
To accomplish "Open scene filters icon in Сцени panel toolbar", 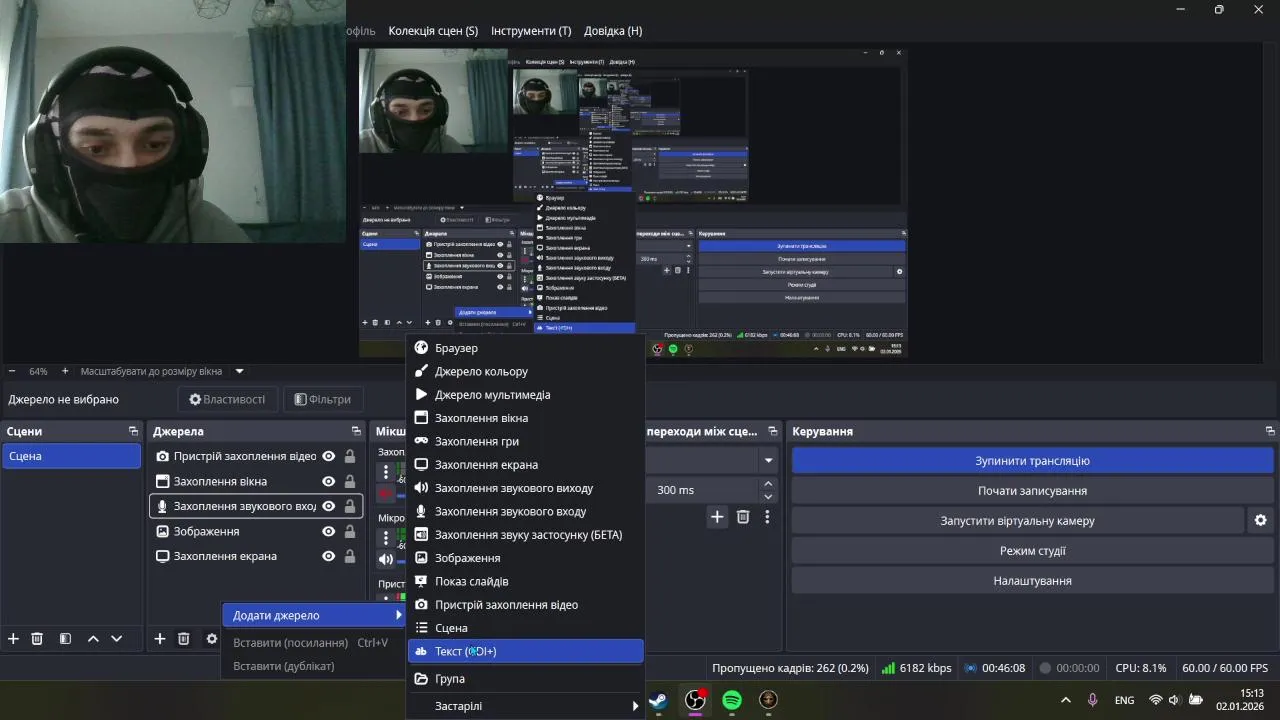I will click(65, 638).
